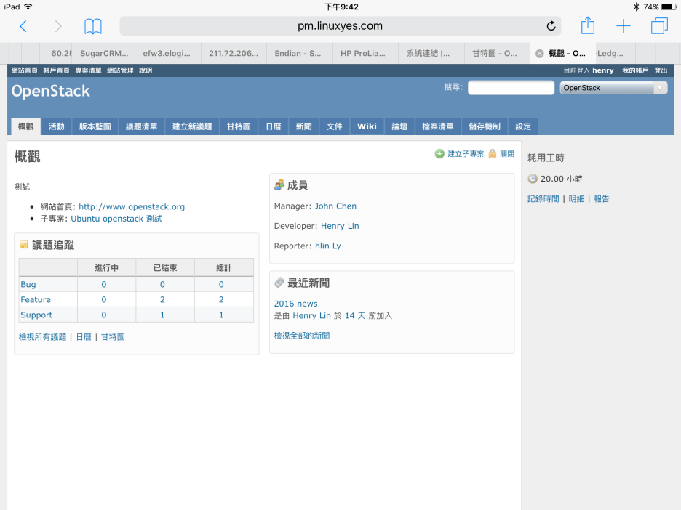Open 日曆 calendar project tab

(273, 126)
